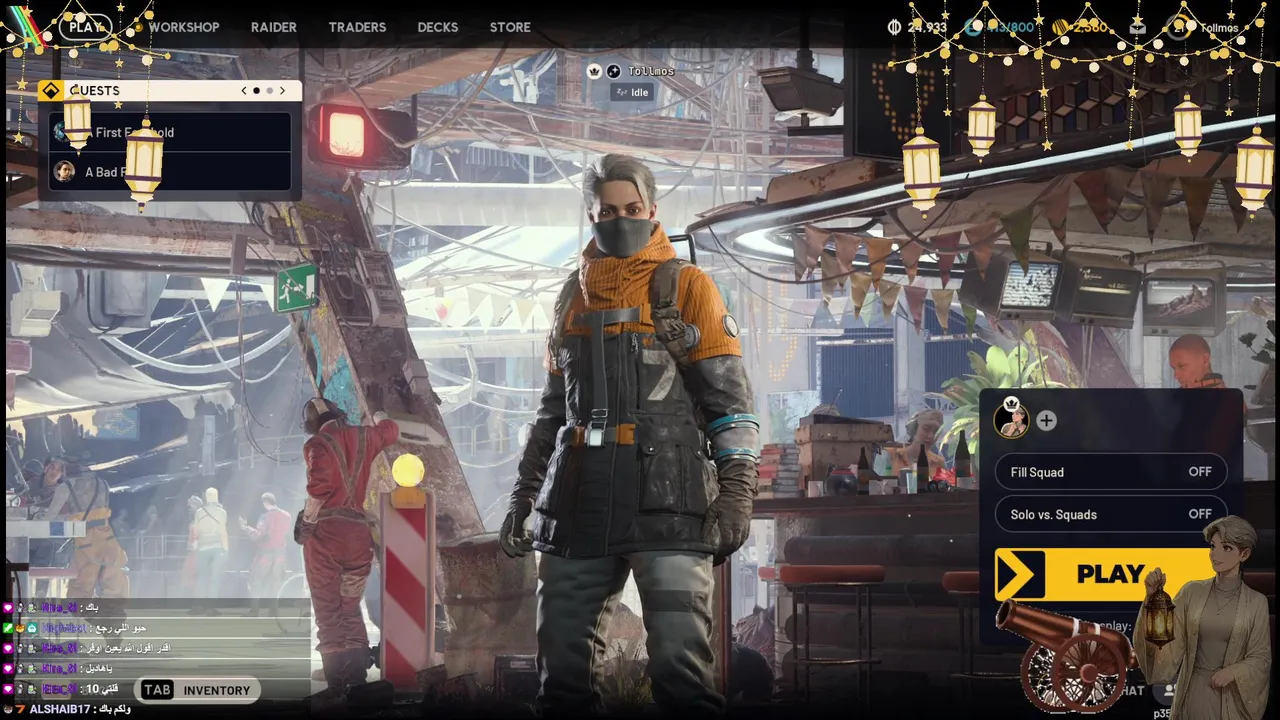Open the PLAY tab in top navigation

coord(85,27)
